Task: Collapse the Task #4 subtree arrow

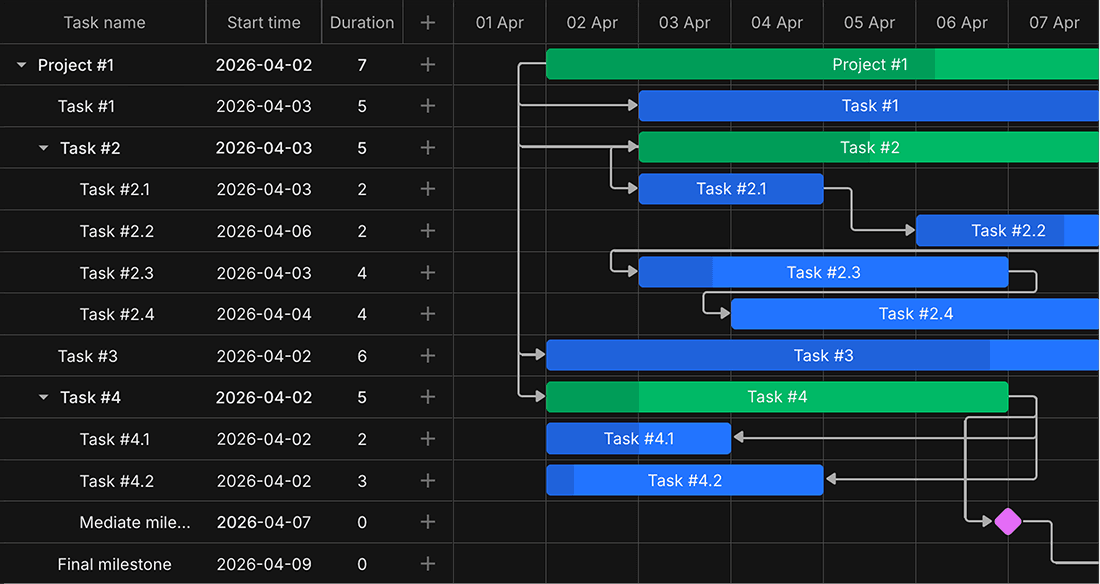Action: (x=43, y=397)
